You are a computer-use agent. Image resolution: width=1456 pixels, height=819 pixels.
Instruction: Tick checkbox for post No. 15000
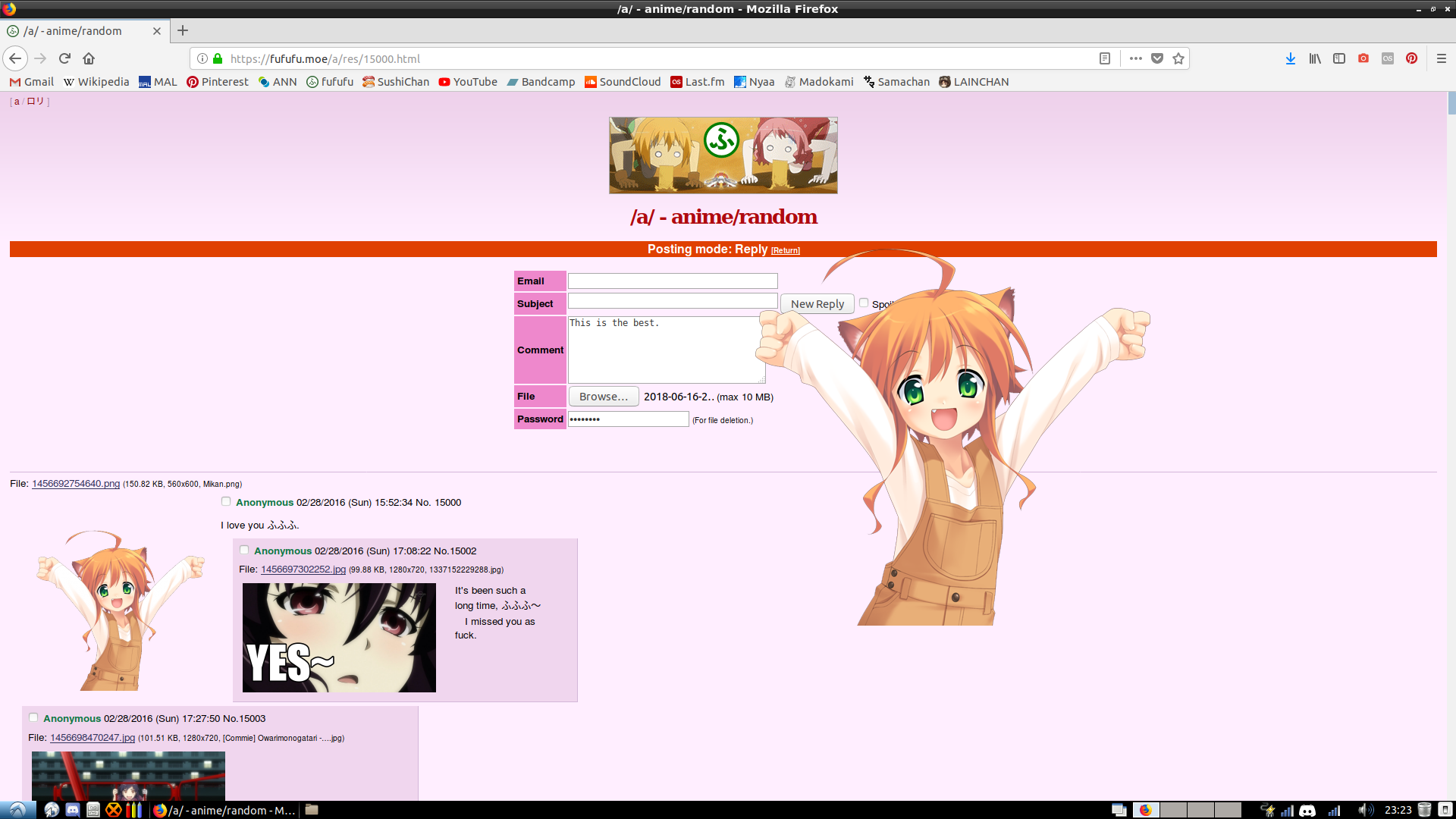(226, 501)
